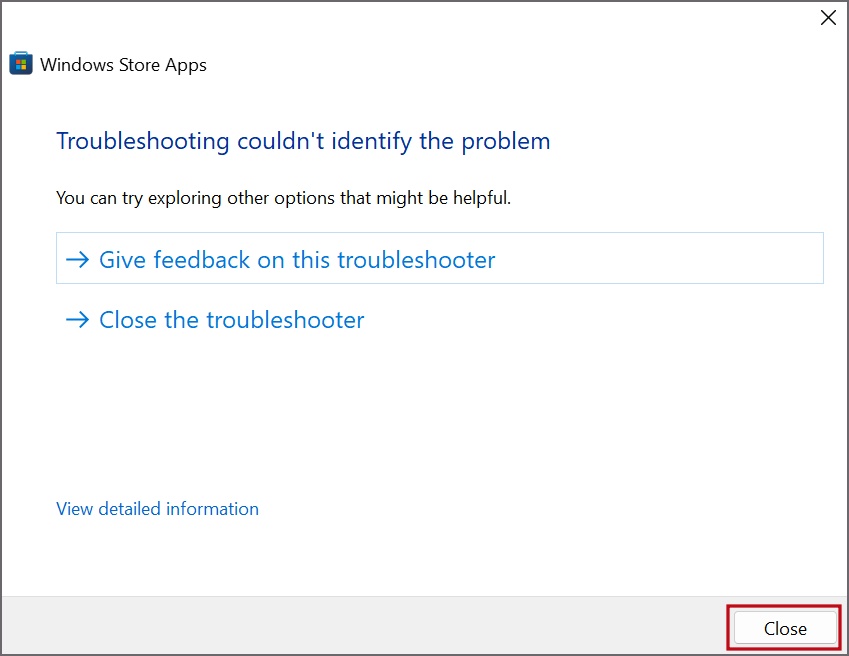Click the arrow icon beside Give feedback

pos(77,260)
